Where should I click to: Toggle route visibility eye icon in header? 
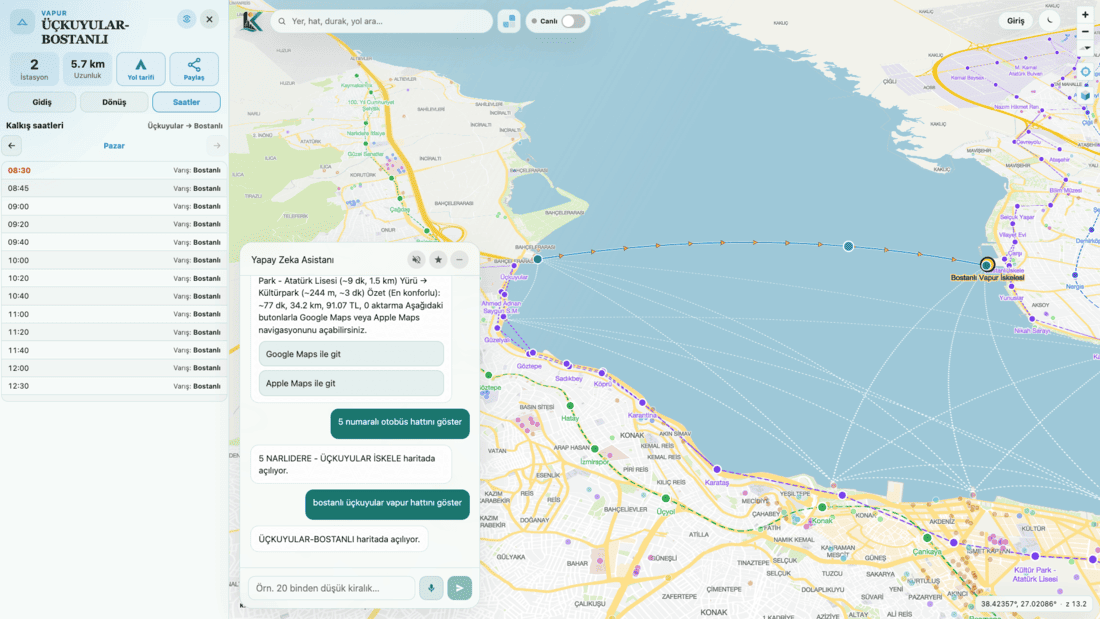click(x=187, y=20)
